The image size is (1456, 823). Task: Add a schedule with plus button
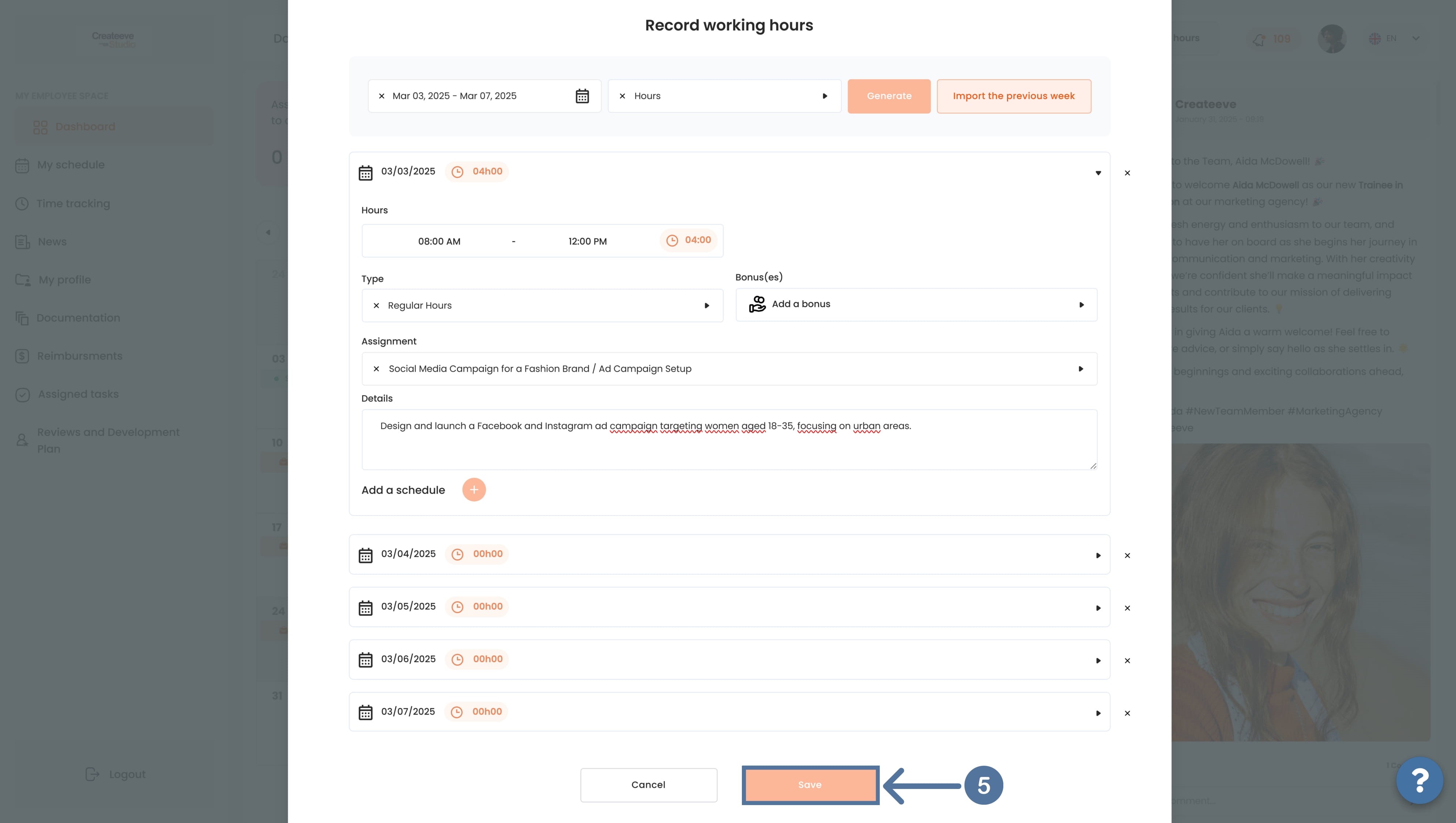[474, 489]
